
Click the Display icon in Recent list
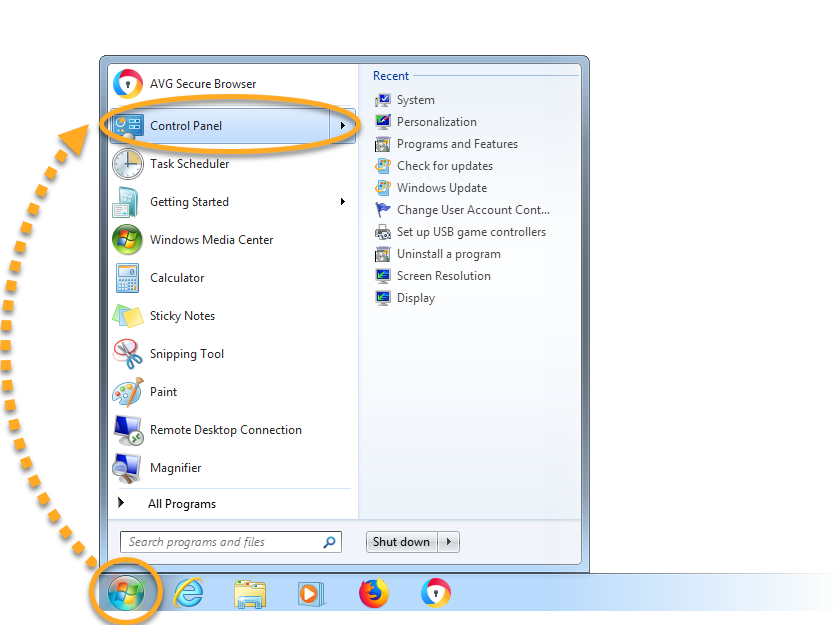[383, 298]
